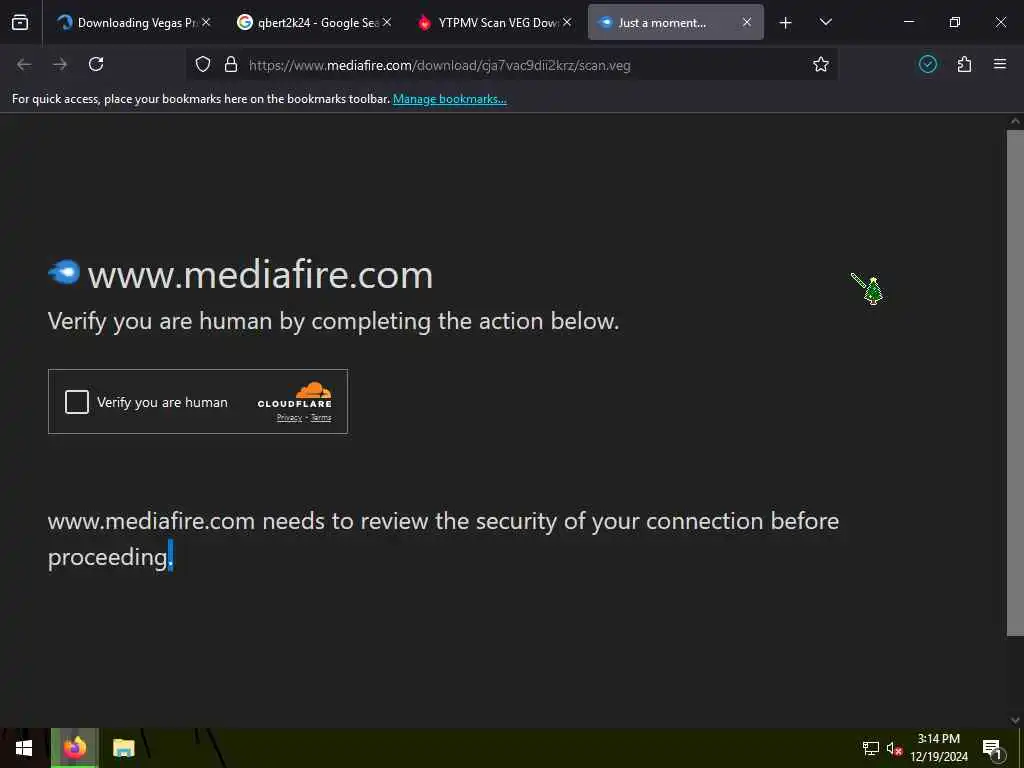1024x768 pixels.
Task: Open the Firefox application menu
Action: [1000, 64]
